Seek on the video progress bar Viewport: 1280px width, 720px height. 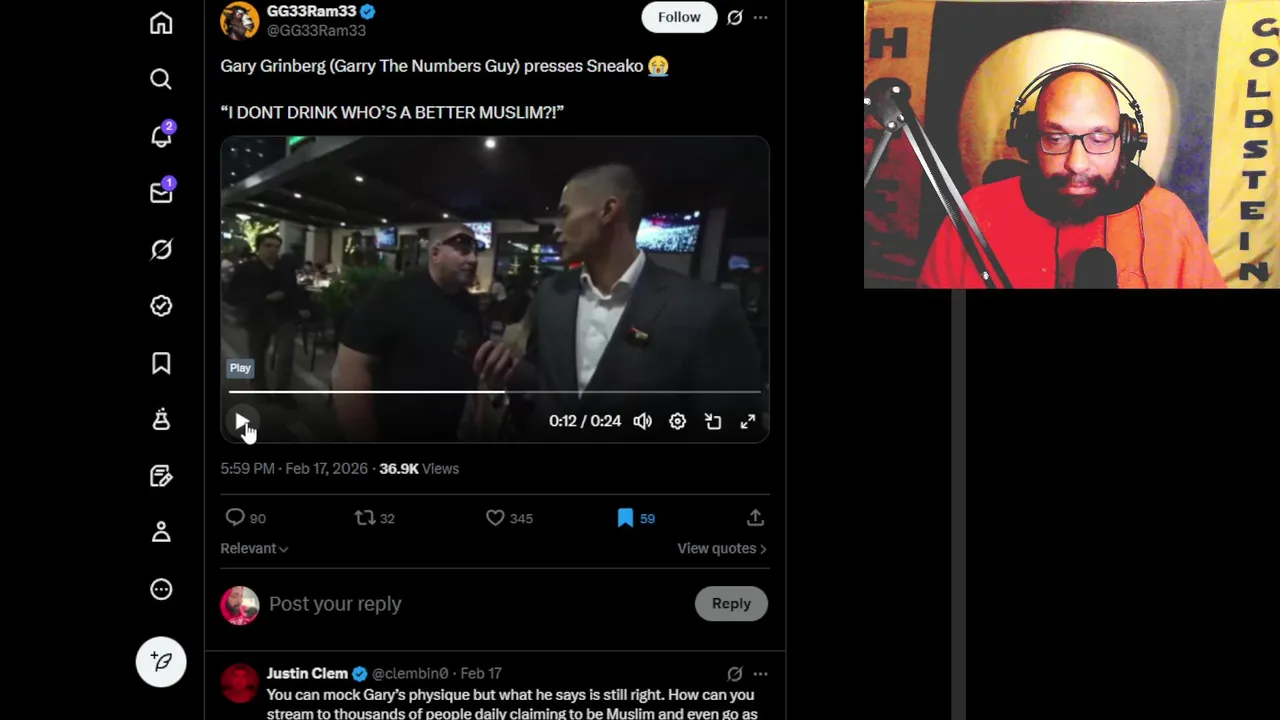[x=495, y=392]
